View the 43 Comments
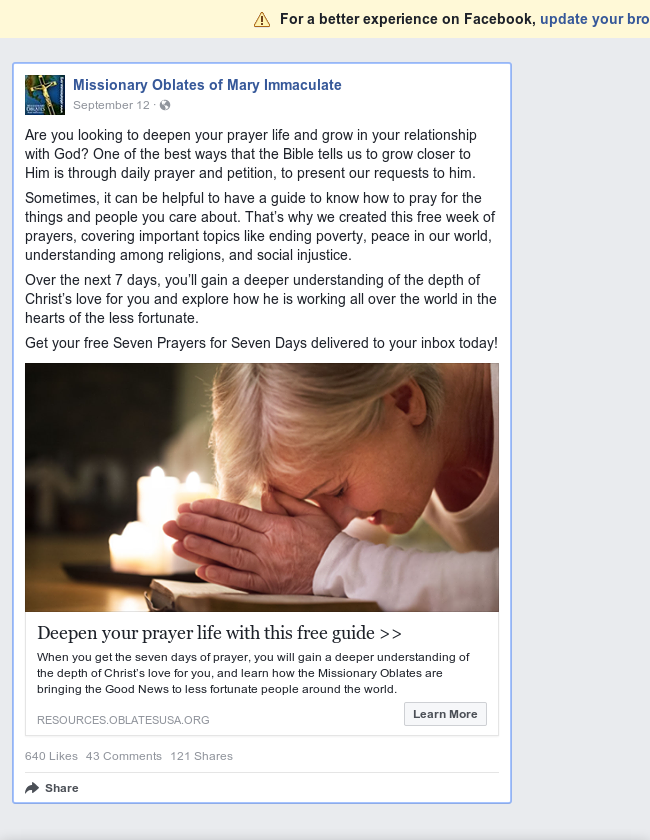 tap(124, 756)
